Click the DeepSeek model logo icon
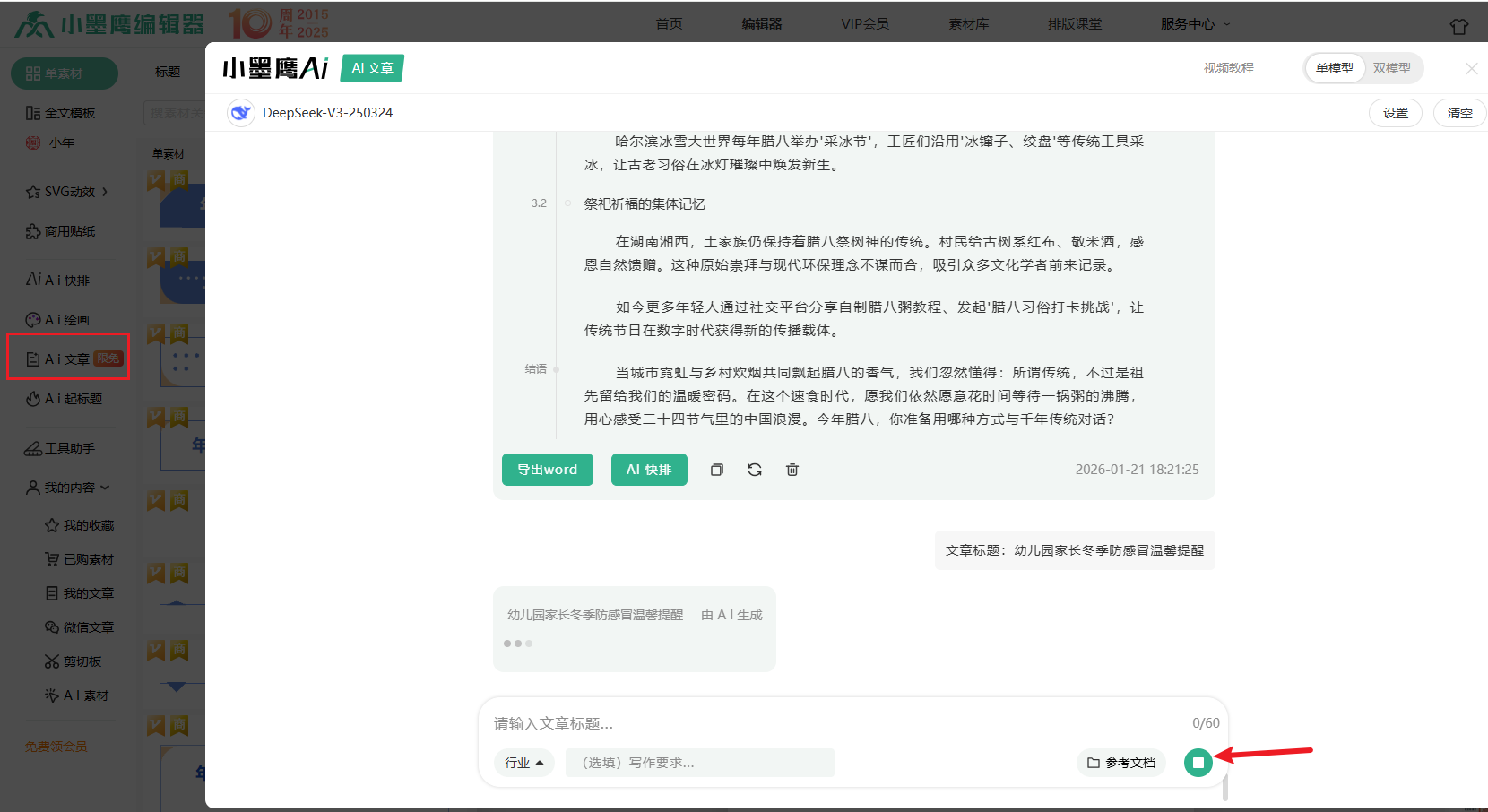 (240, 113)
